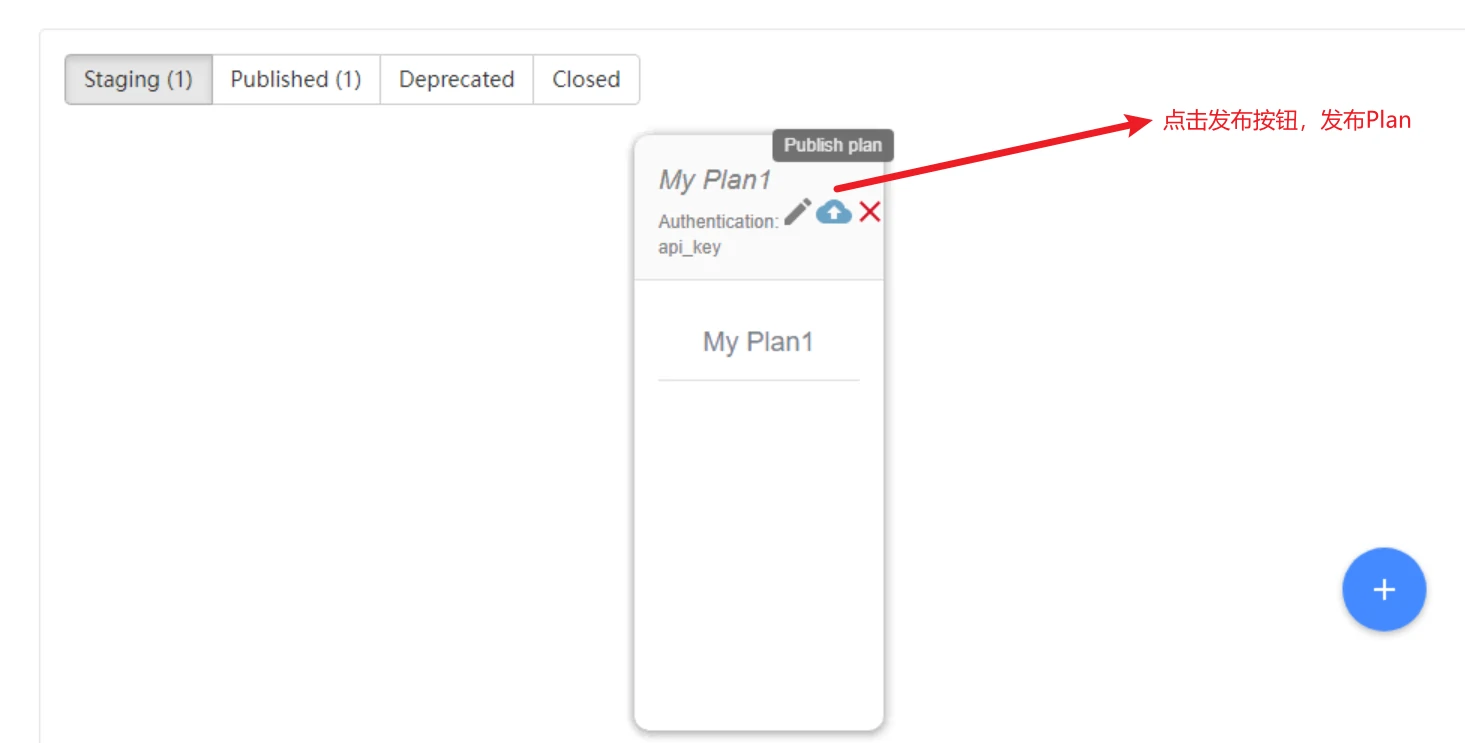Switch to the Staging (1) tab
This screenshot has width=1465, height=743.
pyautogui.click(x=138, y=79)
